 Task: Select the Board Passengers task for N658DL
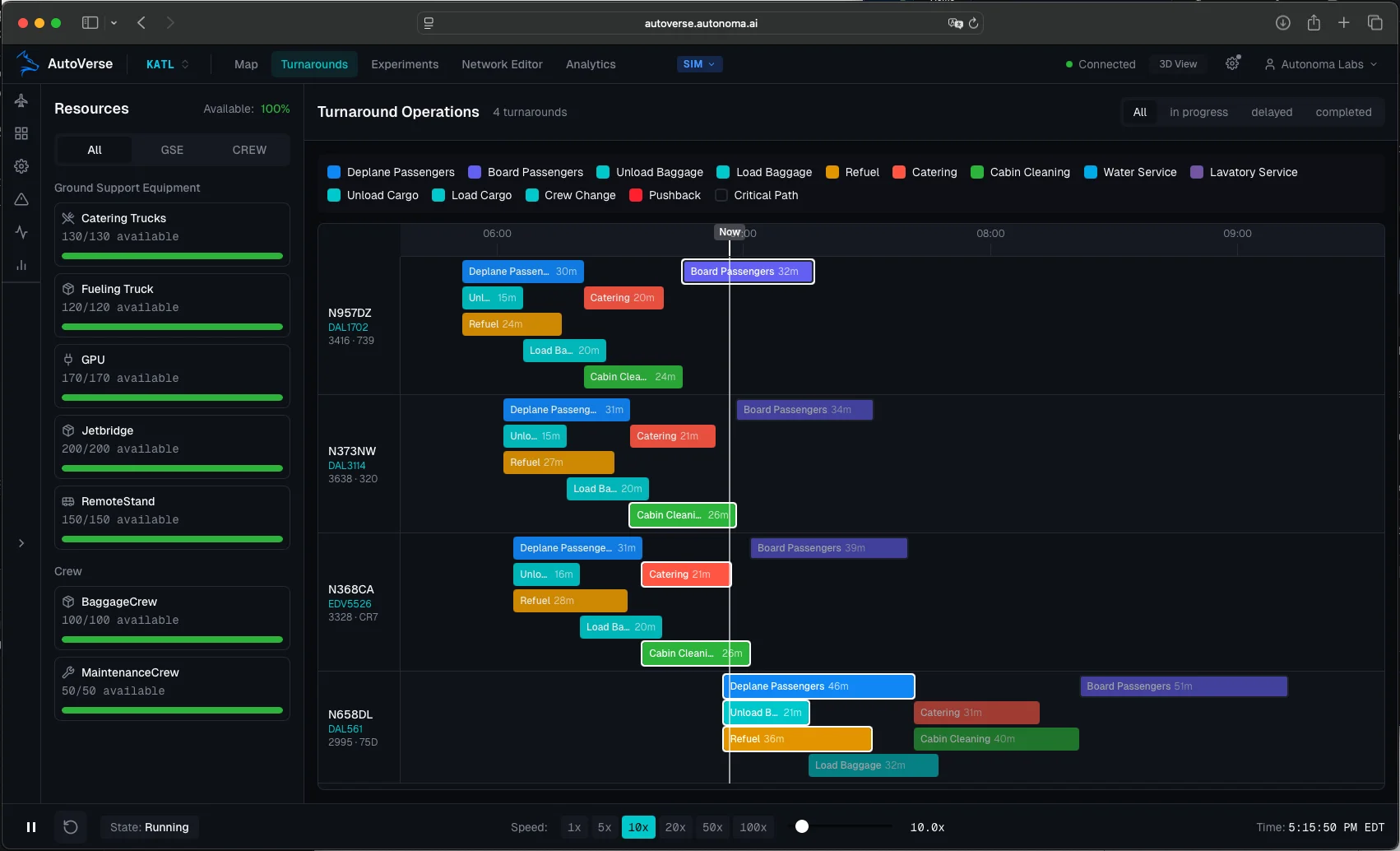[x=1183, y=686]
